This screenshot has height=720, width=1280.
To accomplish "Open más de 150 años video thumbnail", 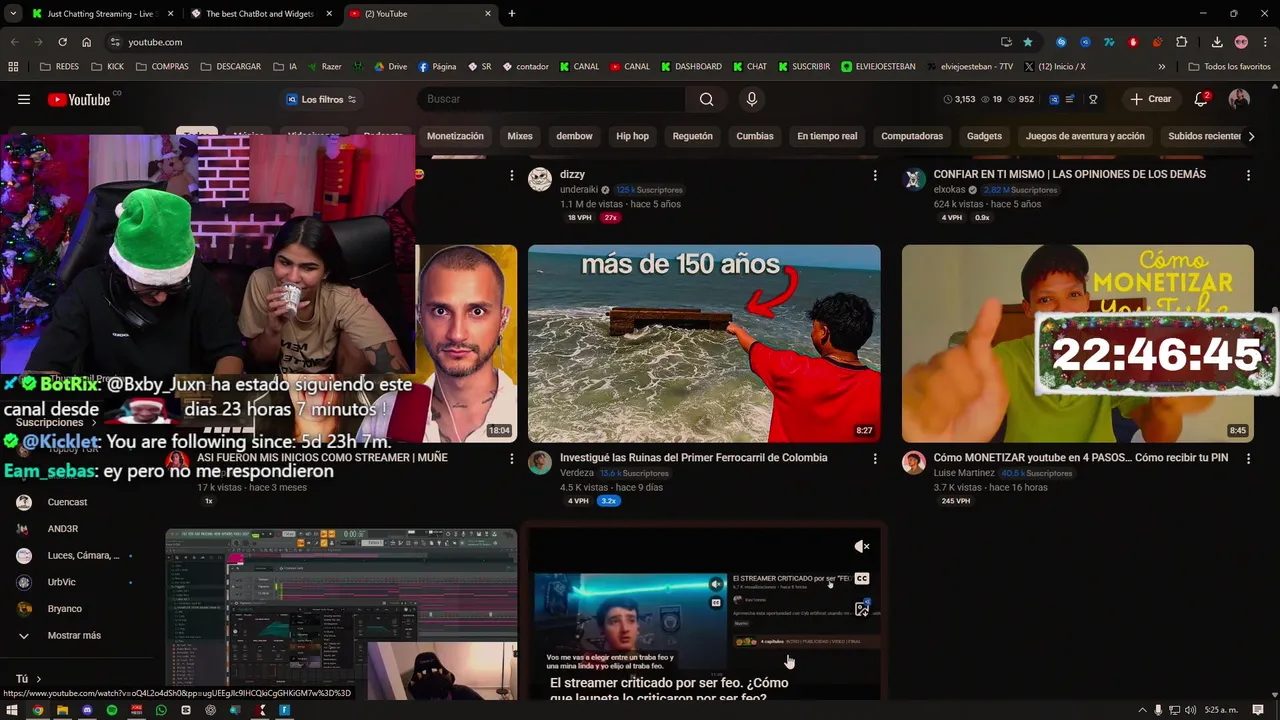I will [704, 343].
